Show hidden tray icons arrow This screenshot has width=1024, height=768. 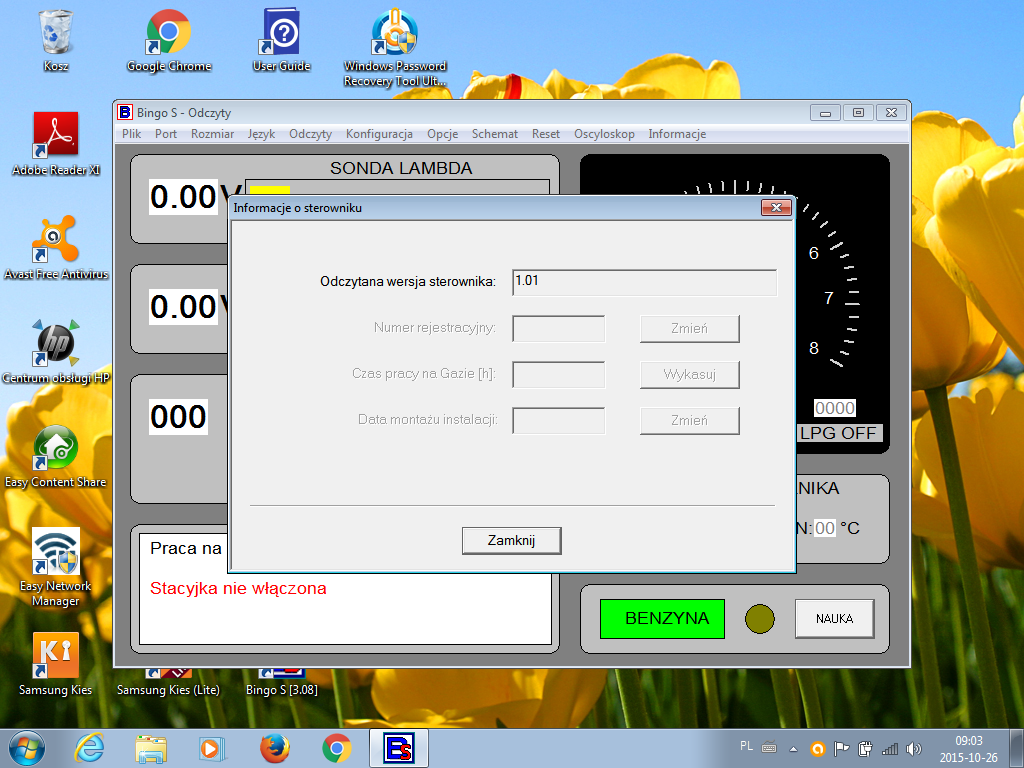click(x=793, y=749)
